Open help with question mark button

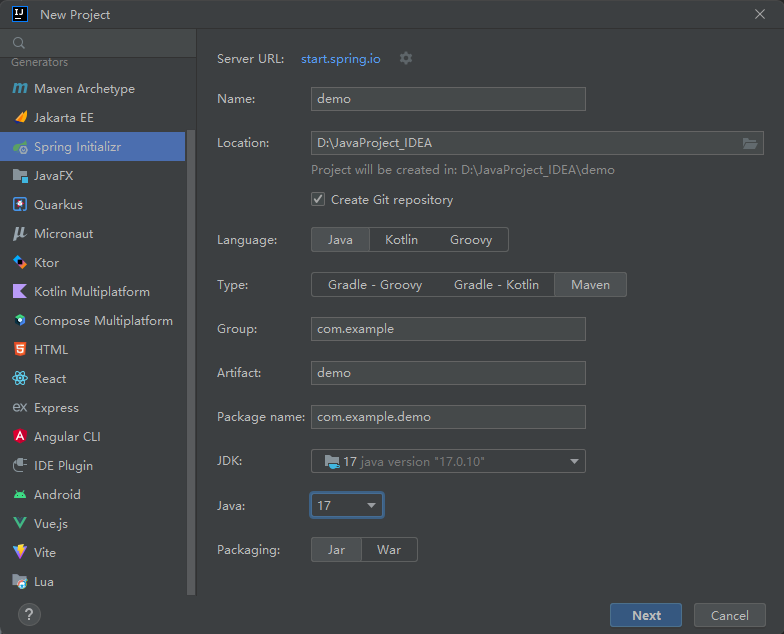[29, 614]
